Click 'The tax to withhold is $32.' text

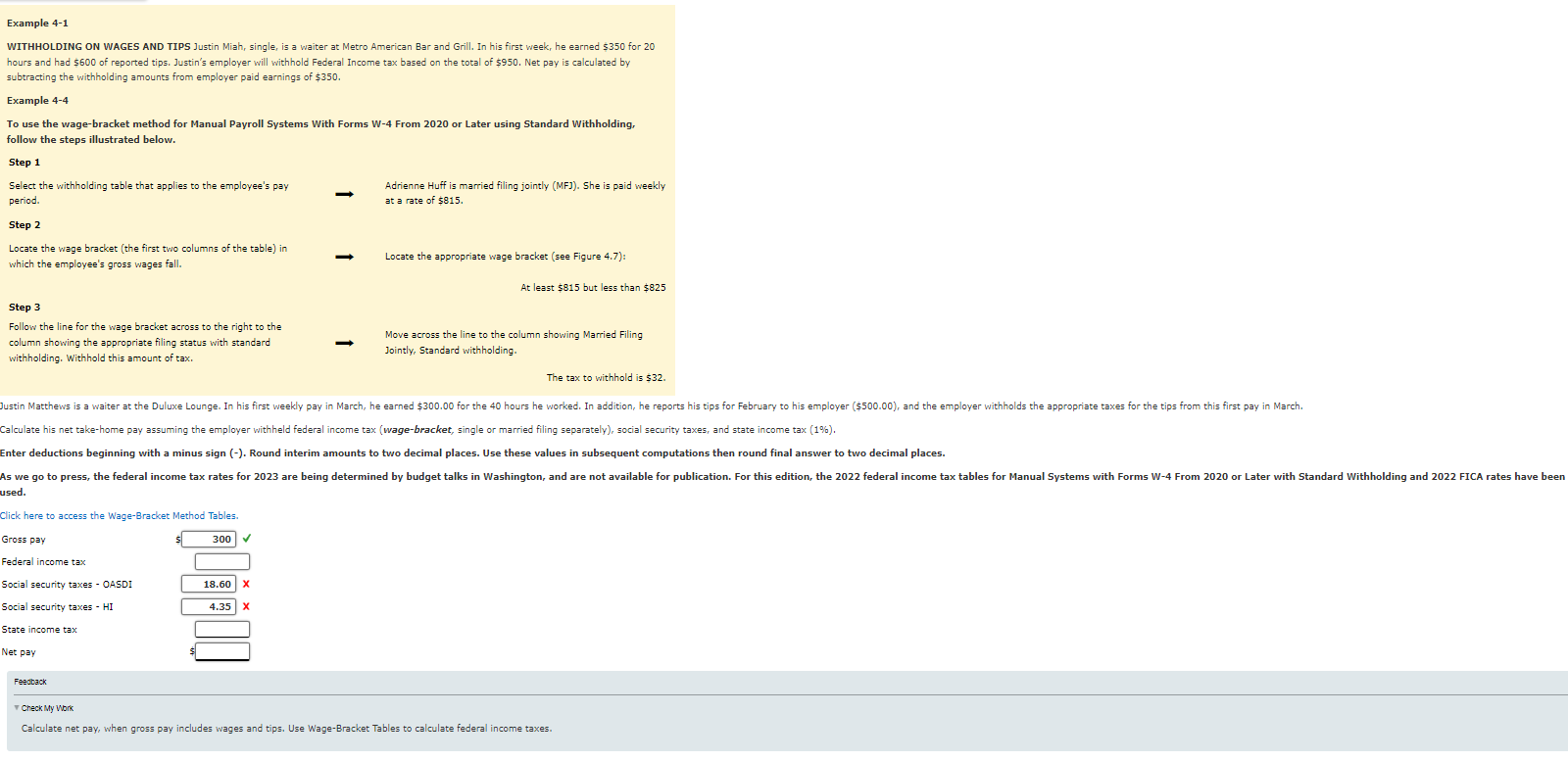606,378
